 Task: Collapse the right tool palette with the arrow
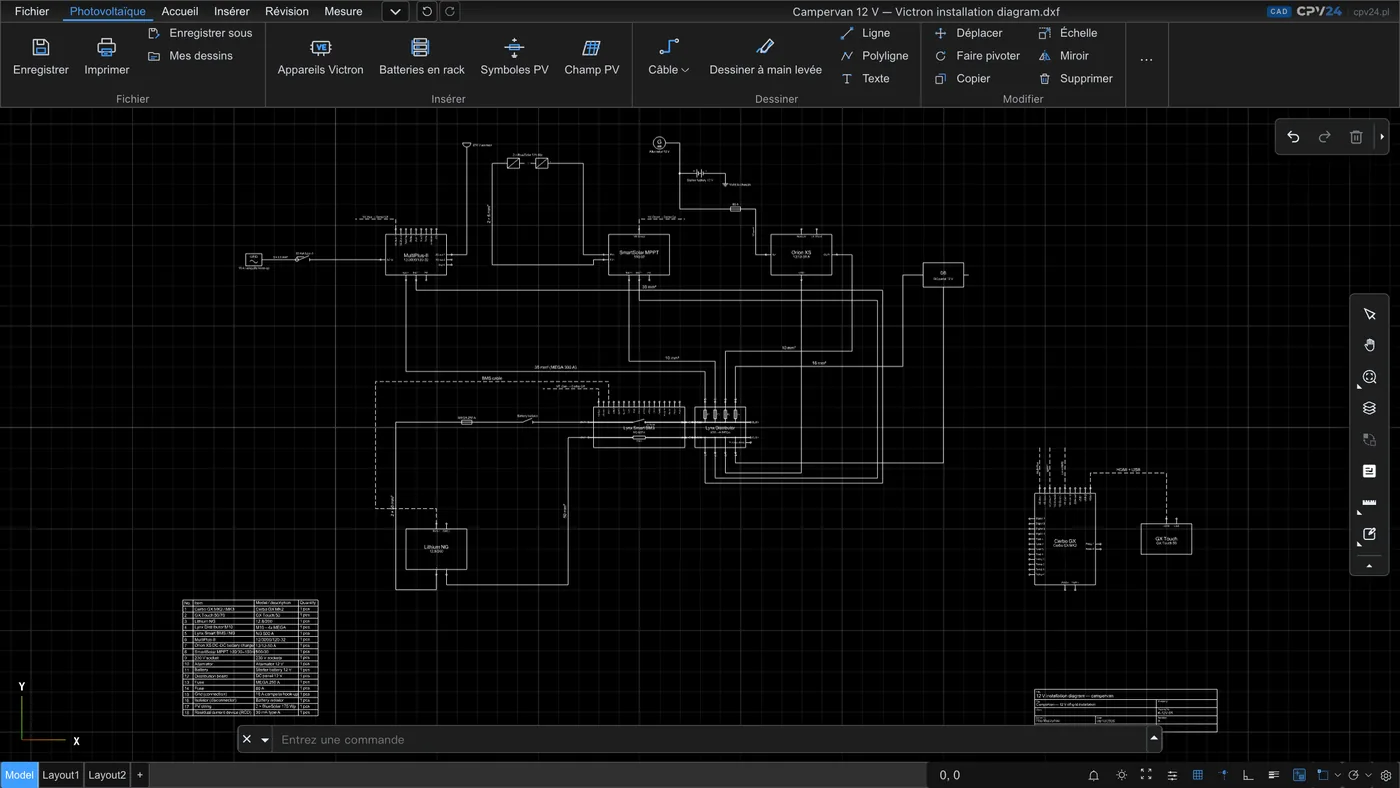(x=1369, y=566)
